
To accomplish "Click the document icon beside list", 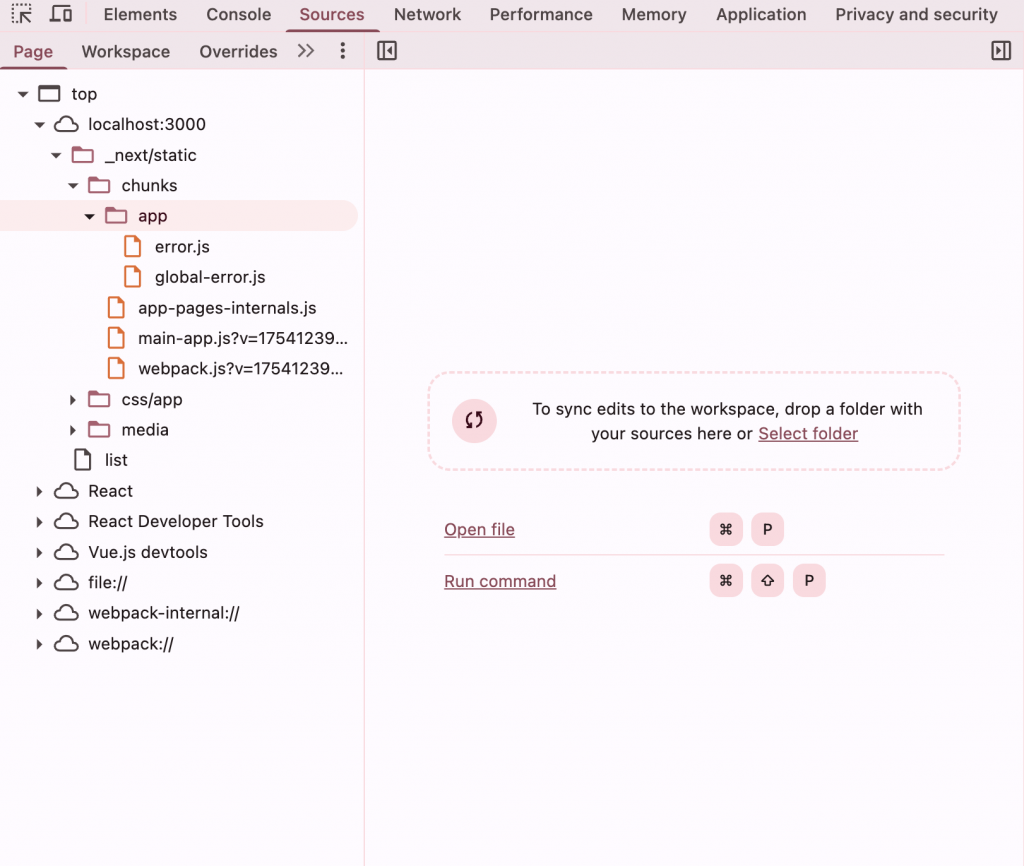I will pos(83,460).
